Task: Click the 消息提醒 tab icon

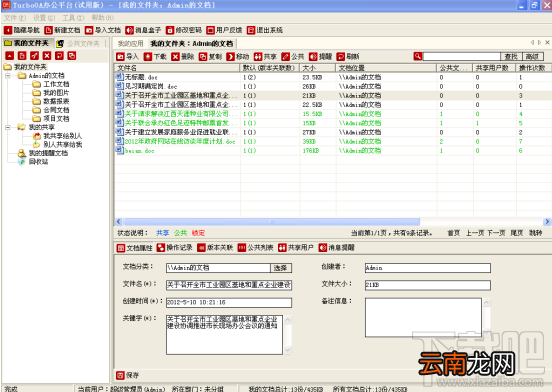Action: pyautogui.click(x=323, y=248)
